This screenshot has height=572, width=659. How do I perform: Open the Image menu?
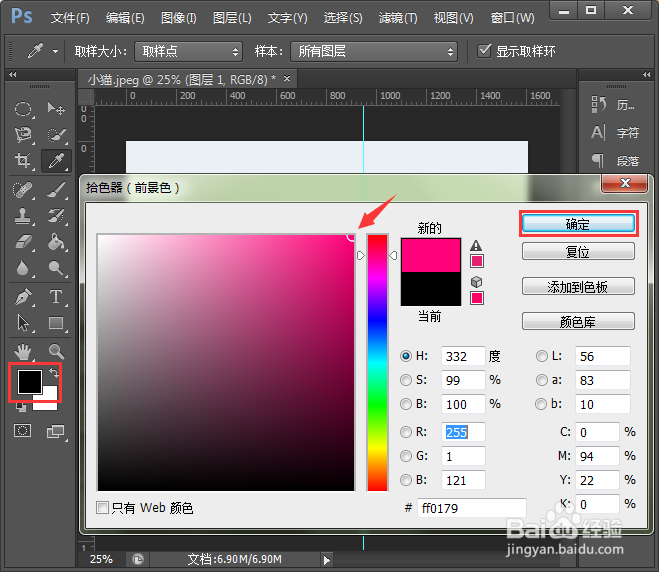(179, 18)
